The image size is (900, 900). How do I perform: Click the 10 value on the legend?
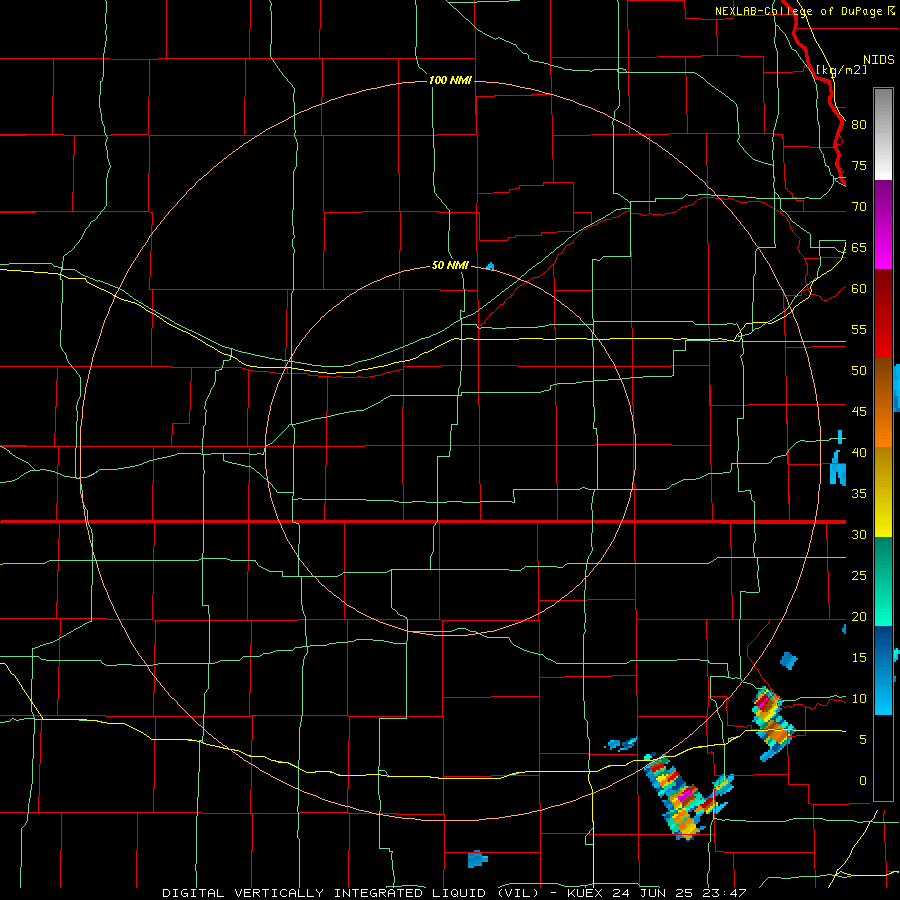[x=859, y=699]
